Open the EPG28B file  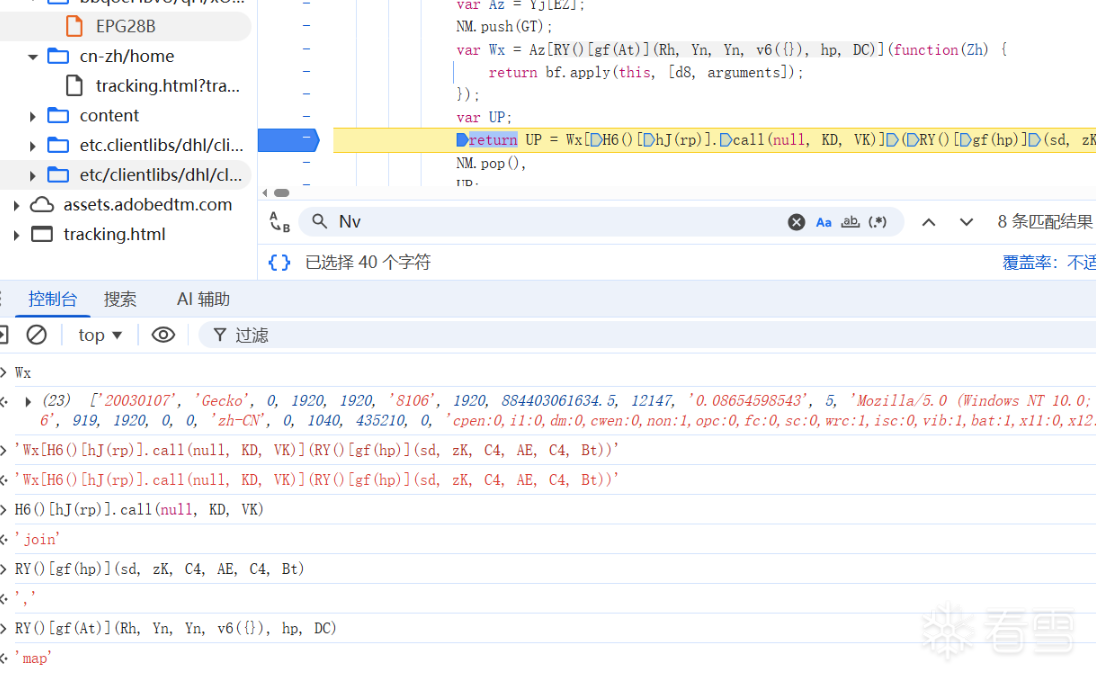click(x=126, y=26)
